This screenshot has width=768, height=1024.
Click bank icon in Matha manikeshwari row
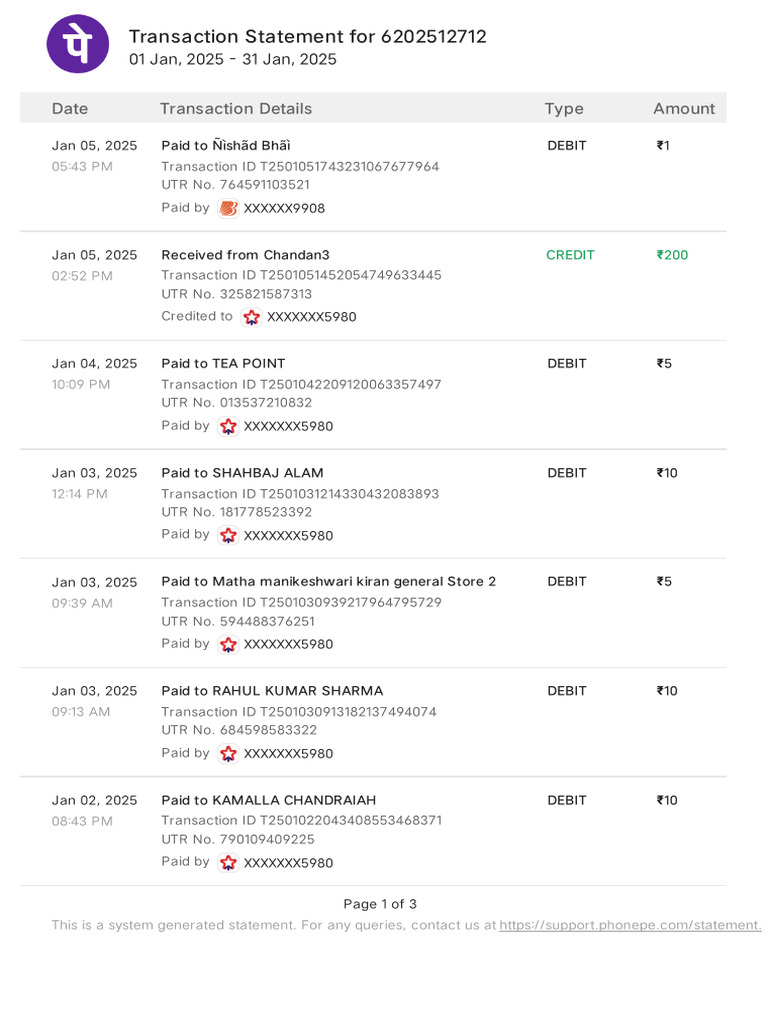click(x=228, y=644)
